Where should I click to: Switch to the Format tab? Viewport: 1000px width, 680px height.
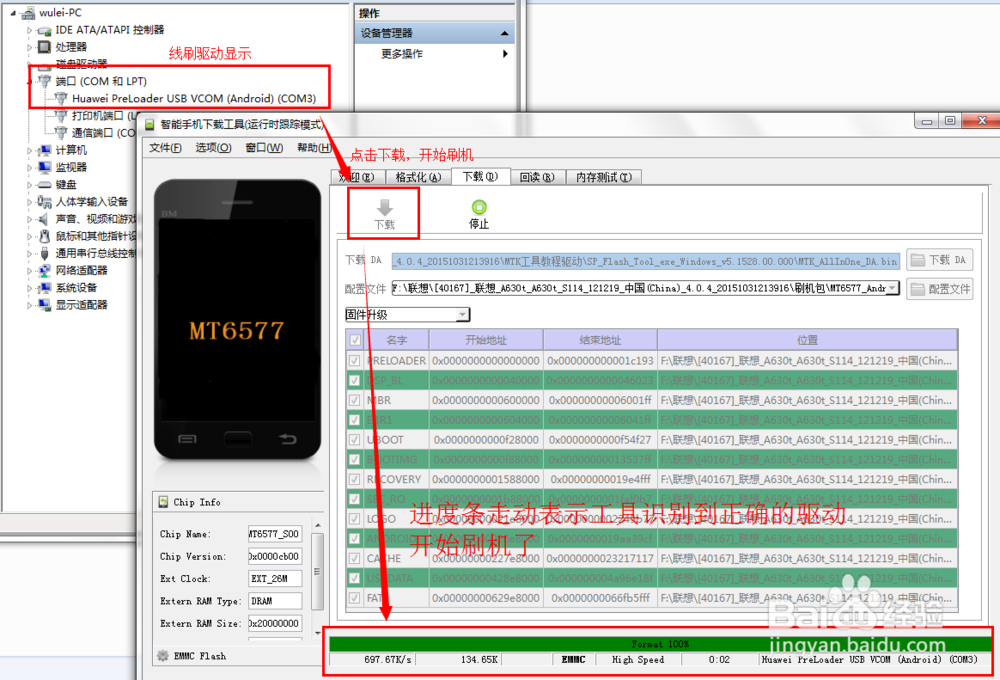(x=418, y=177)
